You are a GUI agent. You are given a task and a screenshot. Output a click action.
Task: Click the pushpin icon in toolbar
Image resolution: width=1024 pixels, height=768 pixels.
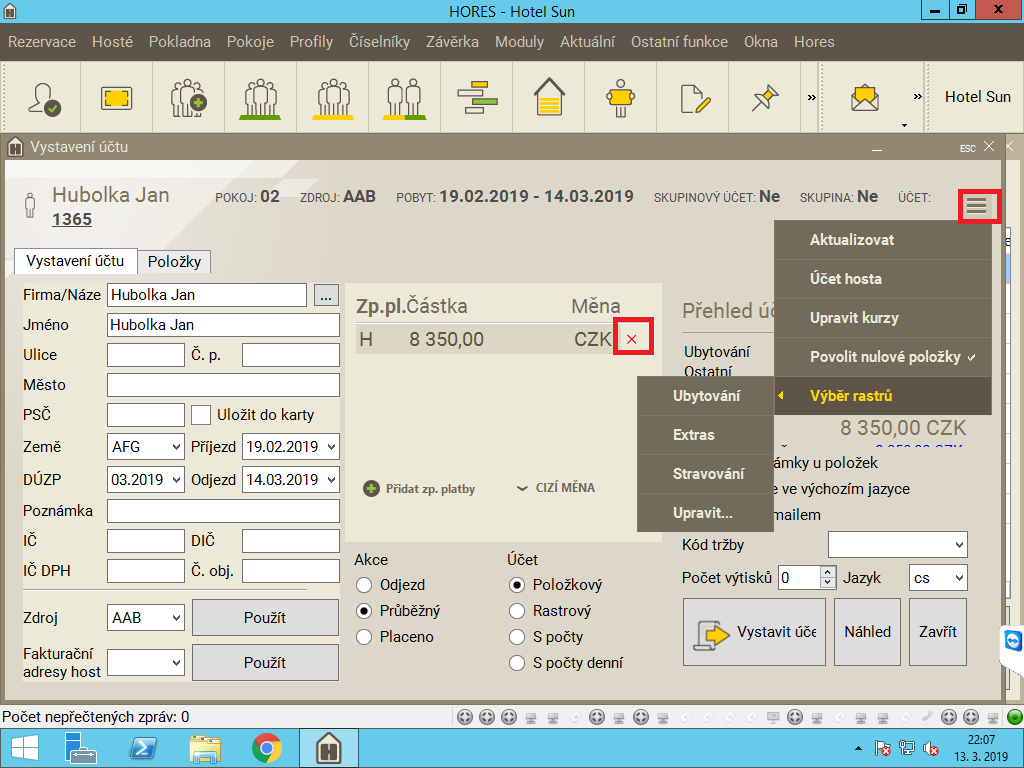click(765, 97)
